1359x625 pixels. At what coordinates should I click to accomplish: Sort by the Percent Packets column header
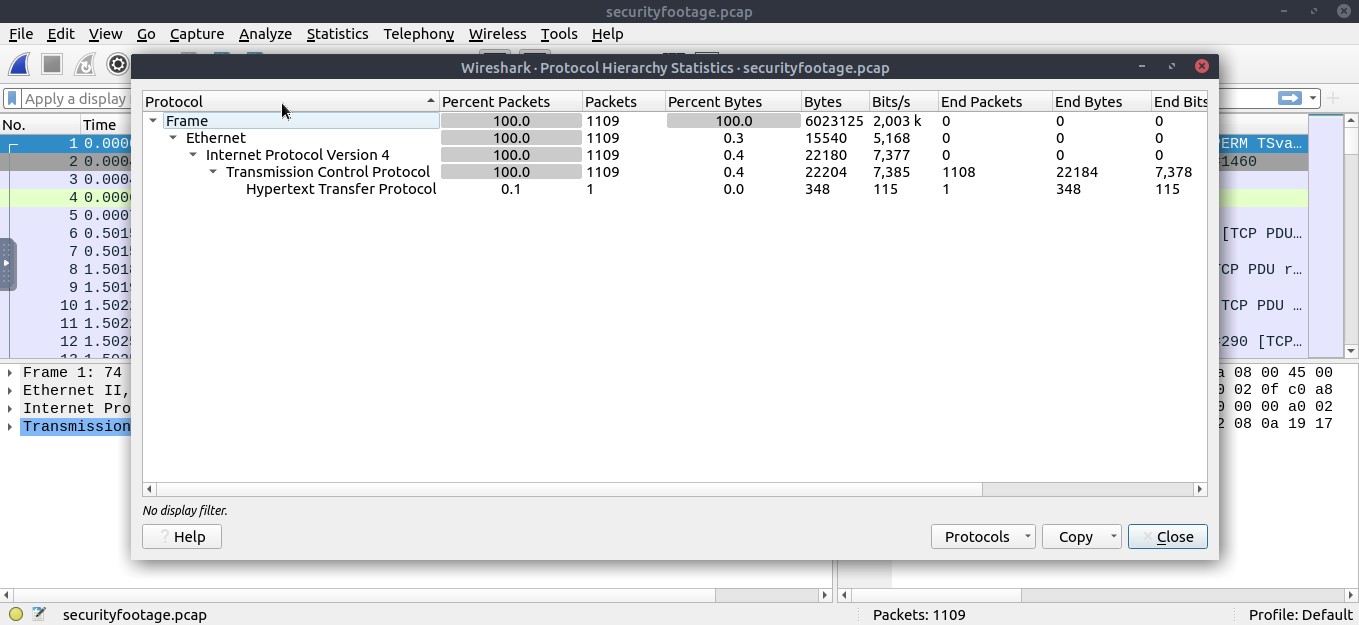[x=510, y=102]
